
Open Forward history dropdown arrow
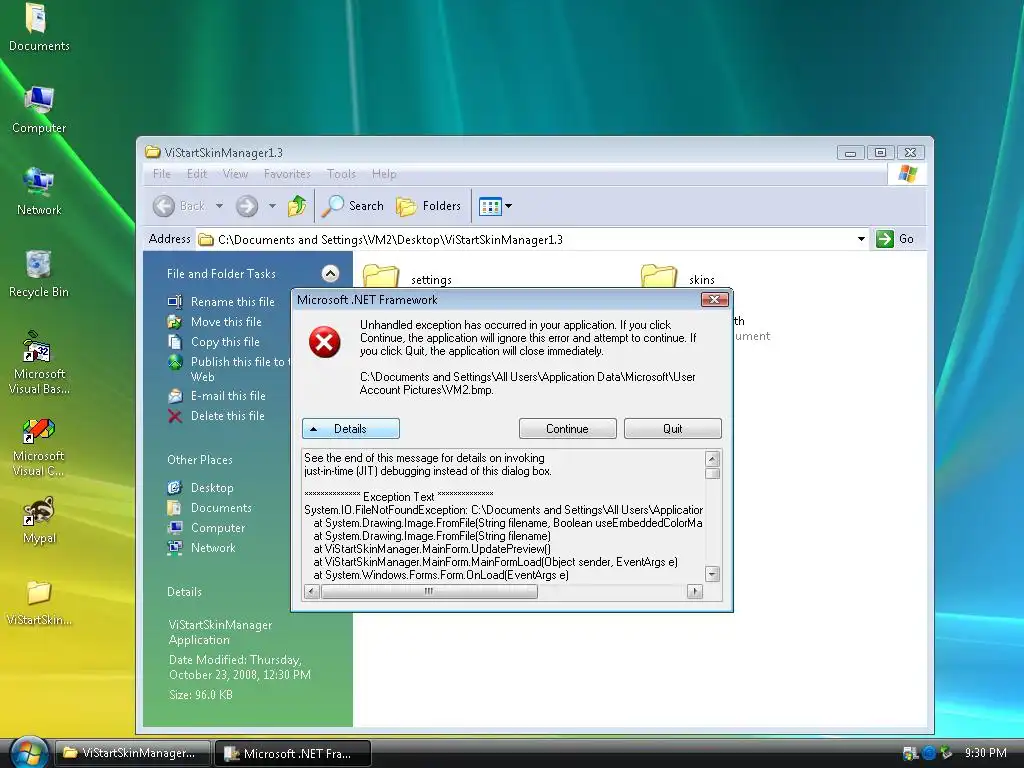272,206
